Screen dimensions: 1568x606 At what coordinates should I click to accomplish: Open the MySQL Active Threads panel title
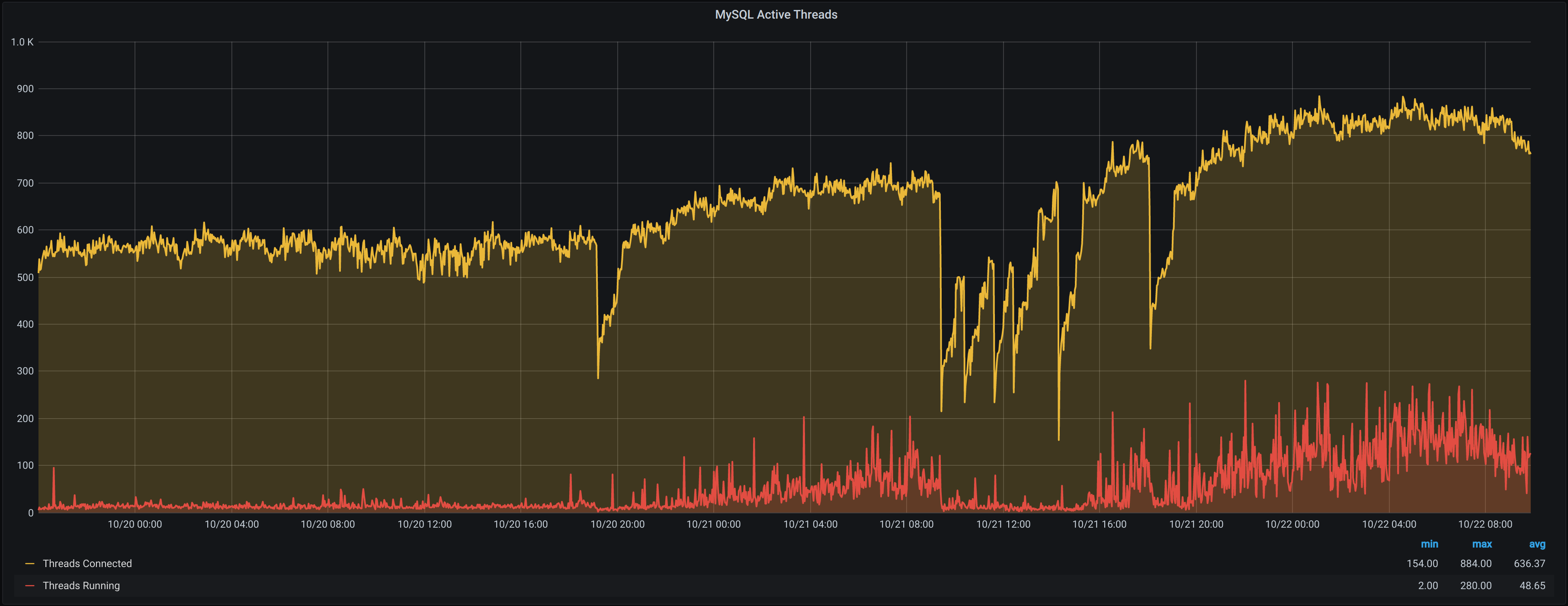[x=776, y=15]
